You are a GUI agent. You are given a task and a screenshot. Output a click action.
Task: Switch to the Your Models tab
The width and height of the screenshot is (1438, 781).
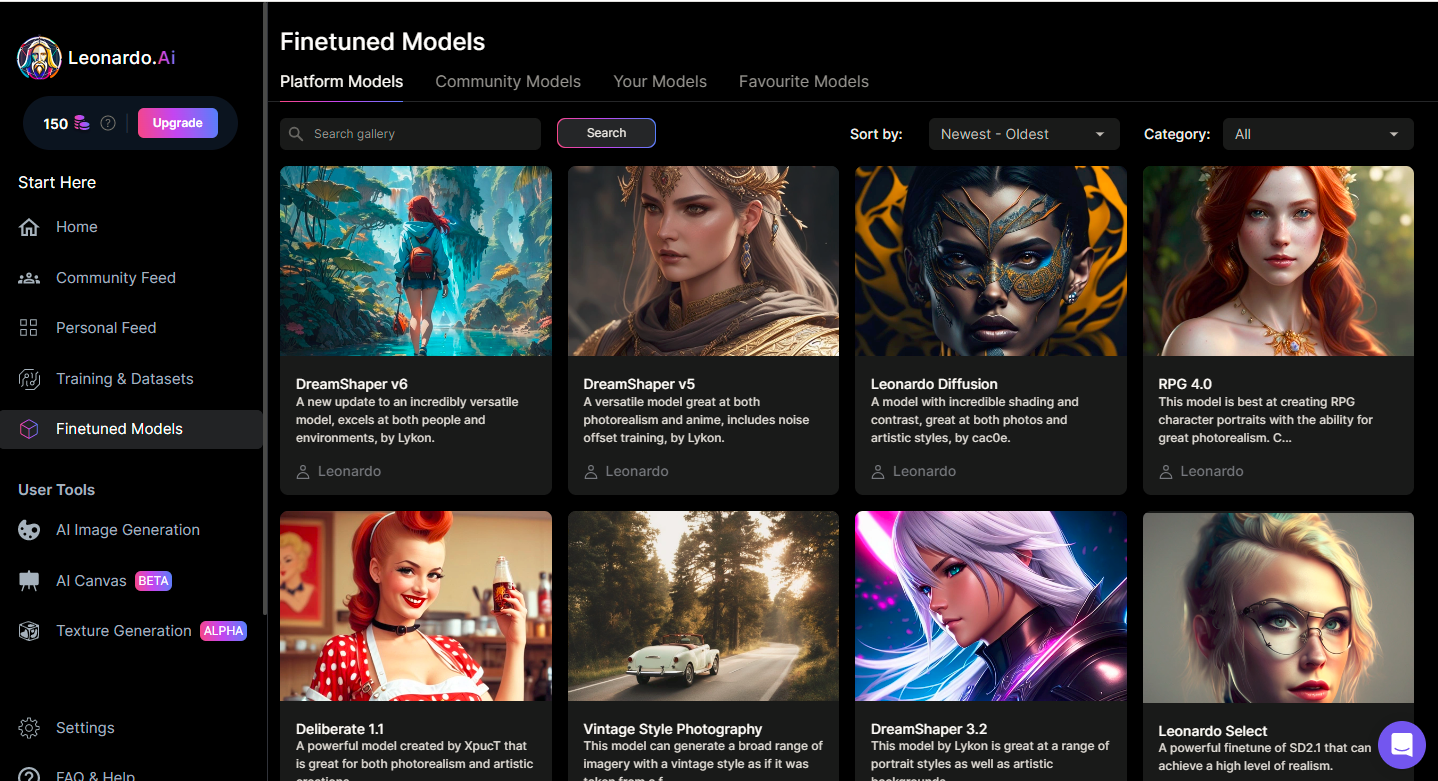(660, 82)
